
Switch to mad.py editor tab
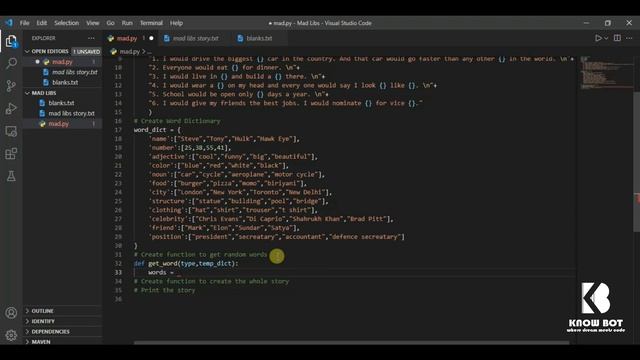tap(131, 38)
